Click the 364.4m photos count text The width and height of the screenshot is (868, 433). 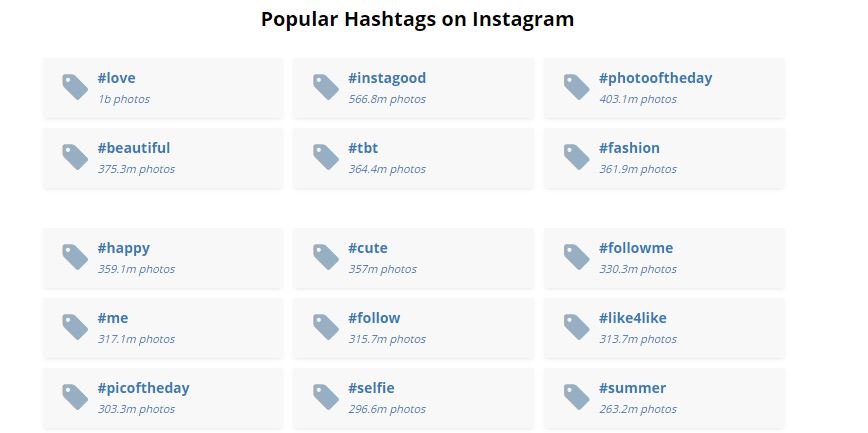pos(386,169)
